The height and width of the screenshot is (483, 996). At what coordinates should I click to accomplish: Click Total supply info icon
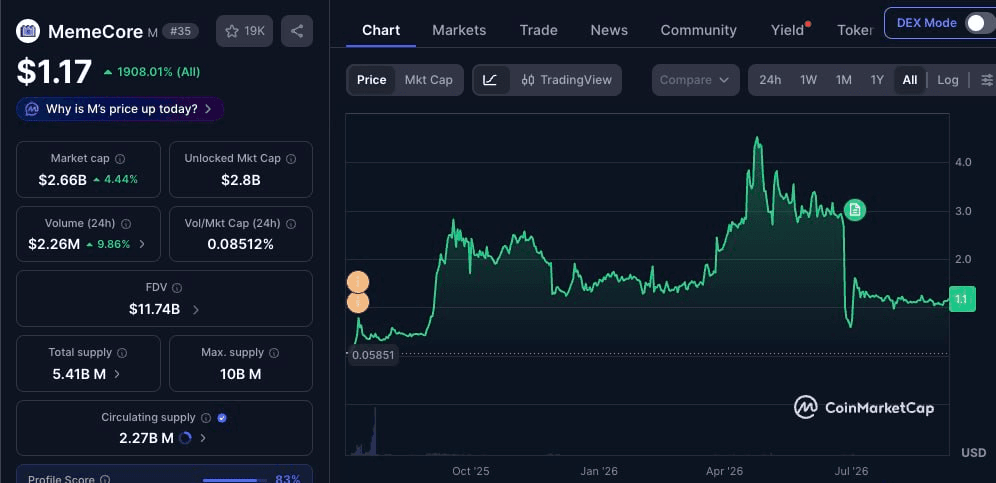pyautogui.click(x=122, y=353)
